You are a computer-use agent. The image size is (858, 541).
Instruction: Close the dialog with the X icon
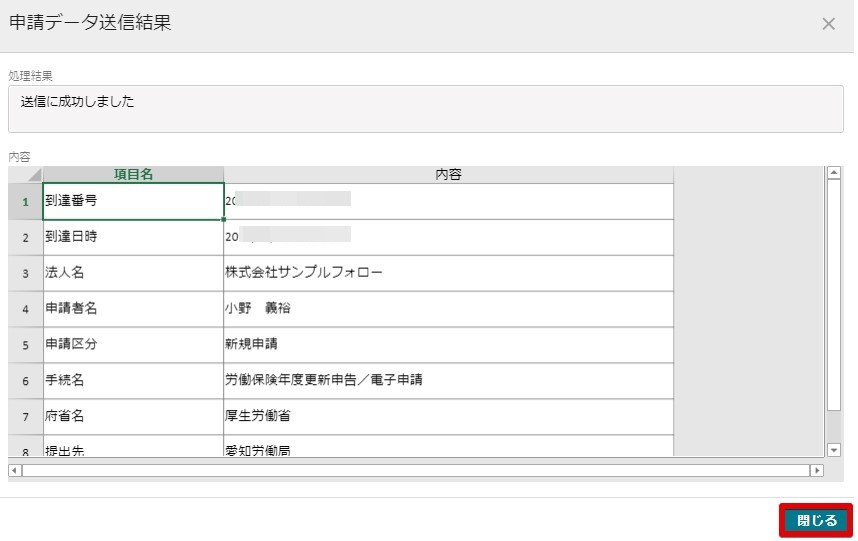click(828, 24)
